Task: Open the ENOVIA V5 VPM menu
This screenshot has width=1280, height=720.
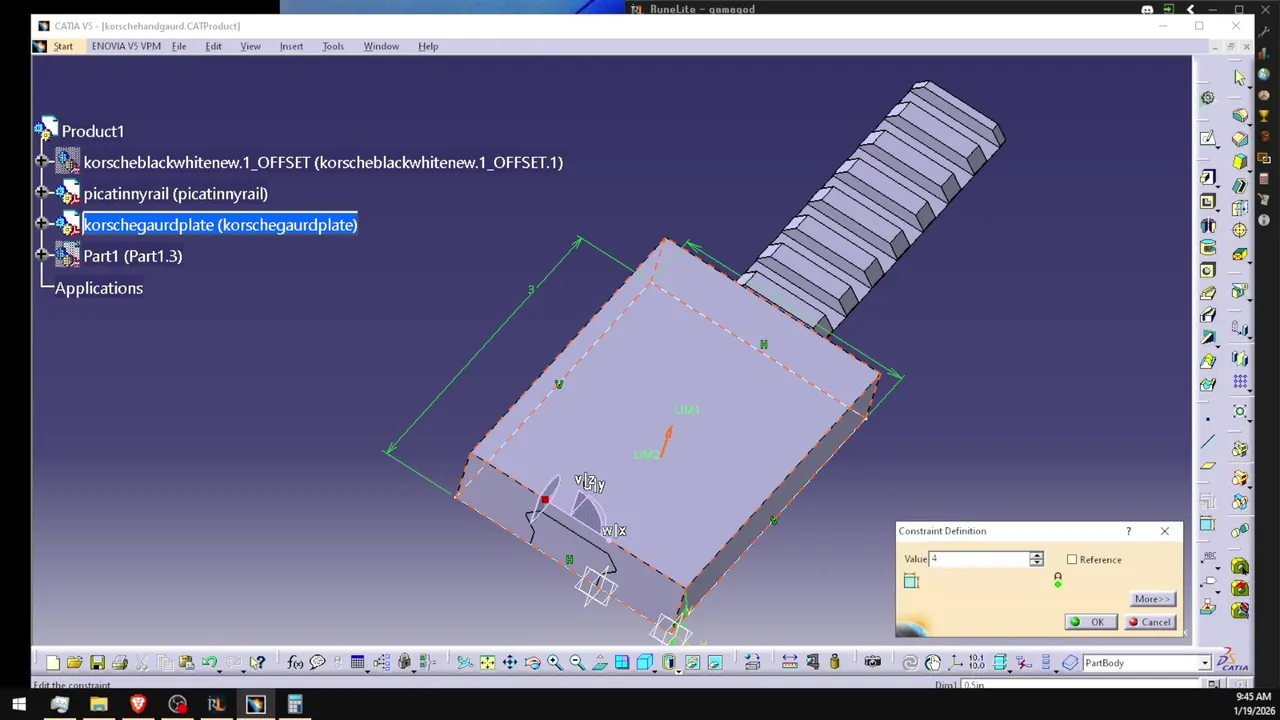Action: (126, 46)
